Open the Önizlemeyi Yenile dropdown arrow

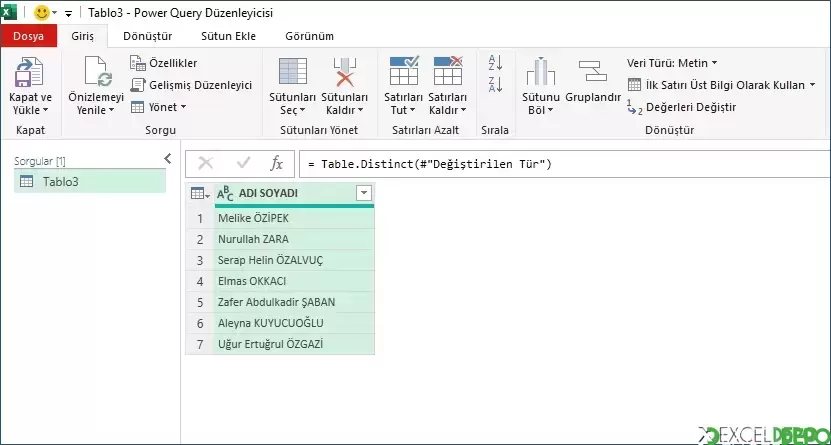[111, 111]
